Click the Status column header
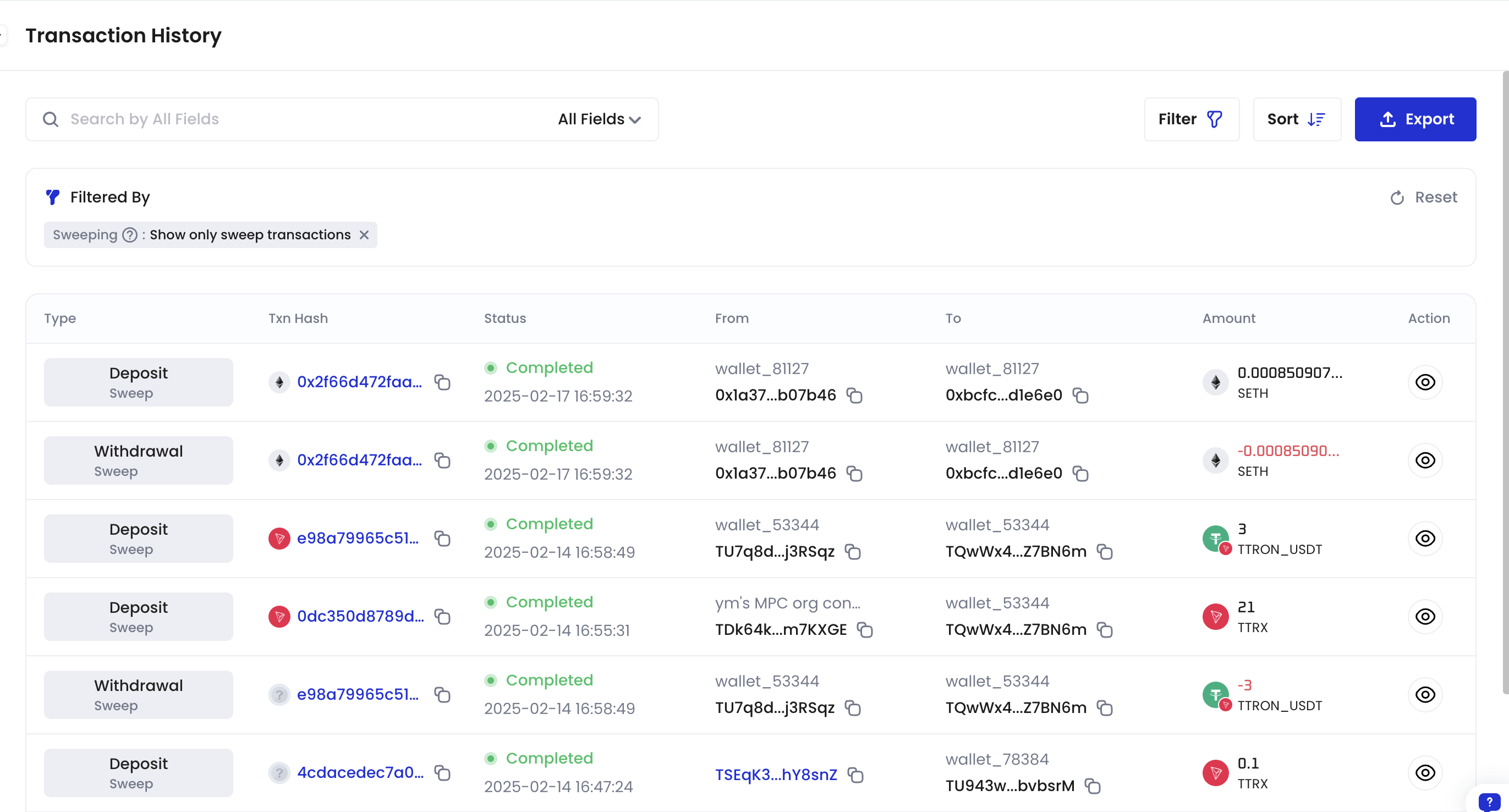This screenshot has height=812, width=1509. point(505,318)
